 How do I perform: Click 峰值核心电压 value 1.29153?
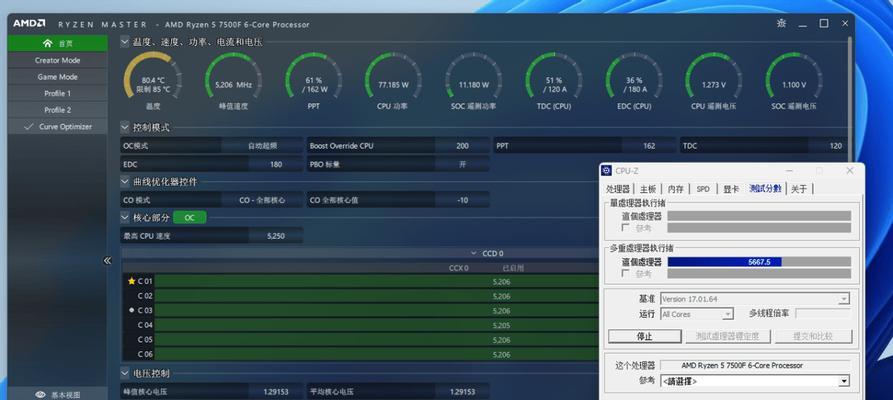(276, 392)
